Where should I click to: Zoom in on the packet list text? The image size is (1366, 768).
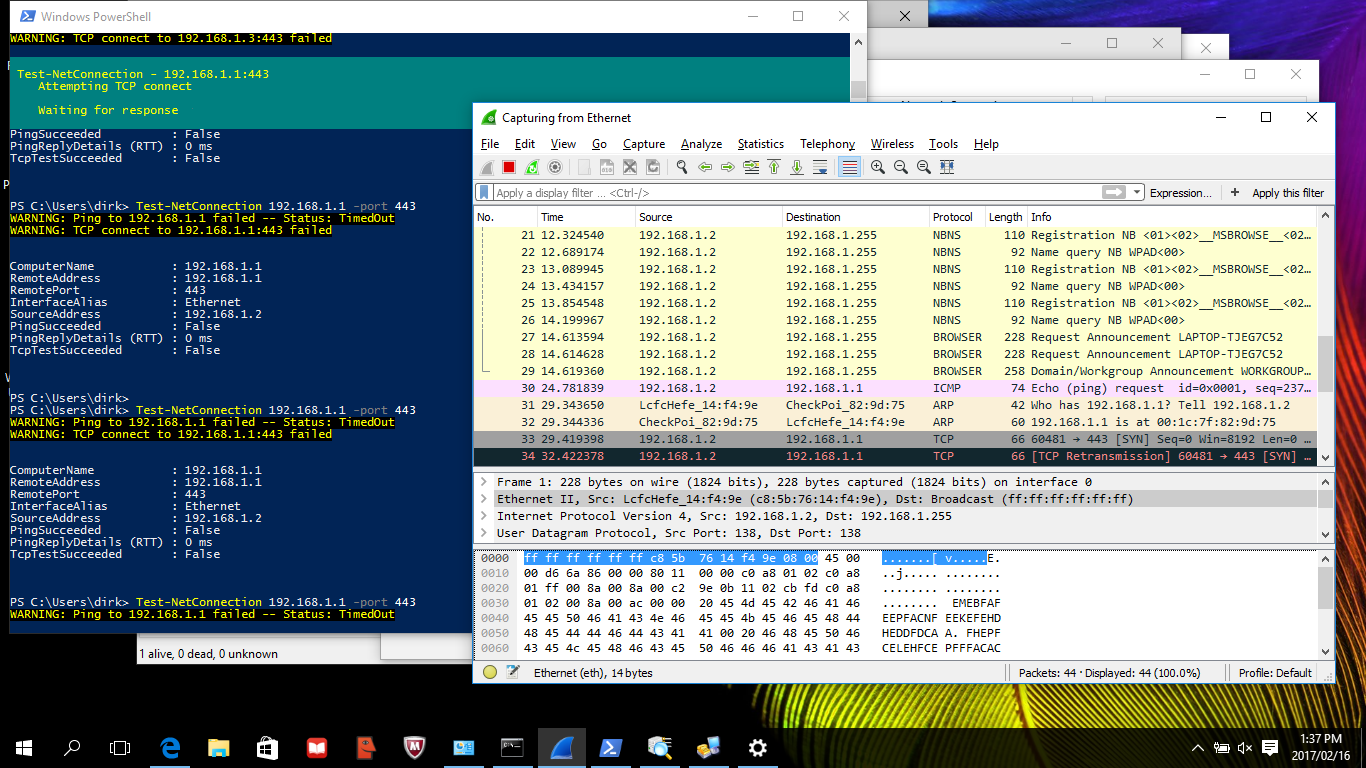tap(877, 168)
